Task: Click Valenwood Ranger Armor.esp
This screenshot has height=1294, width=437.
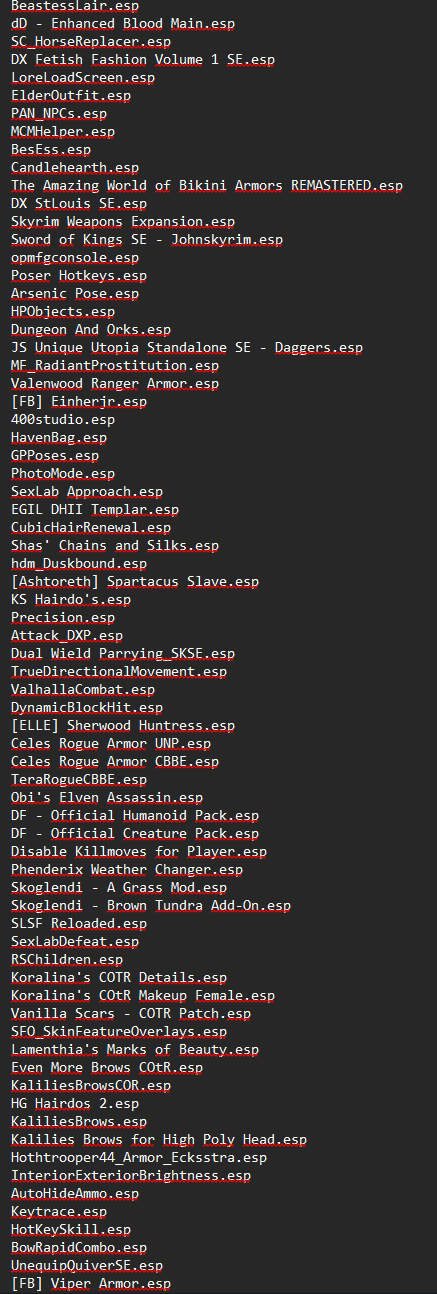Action: 115,384
